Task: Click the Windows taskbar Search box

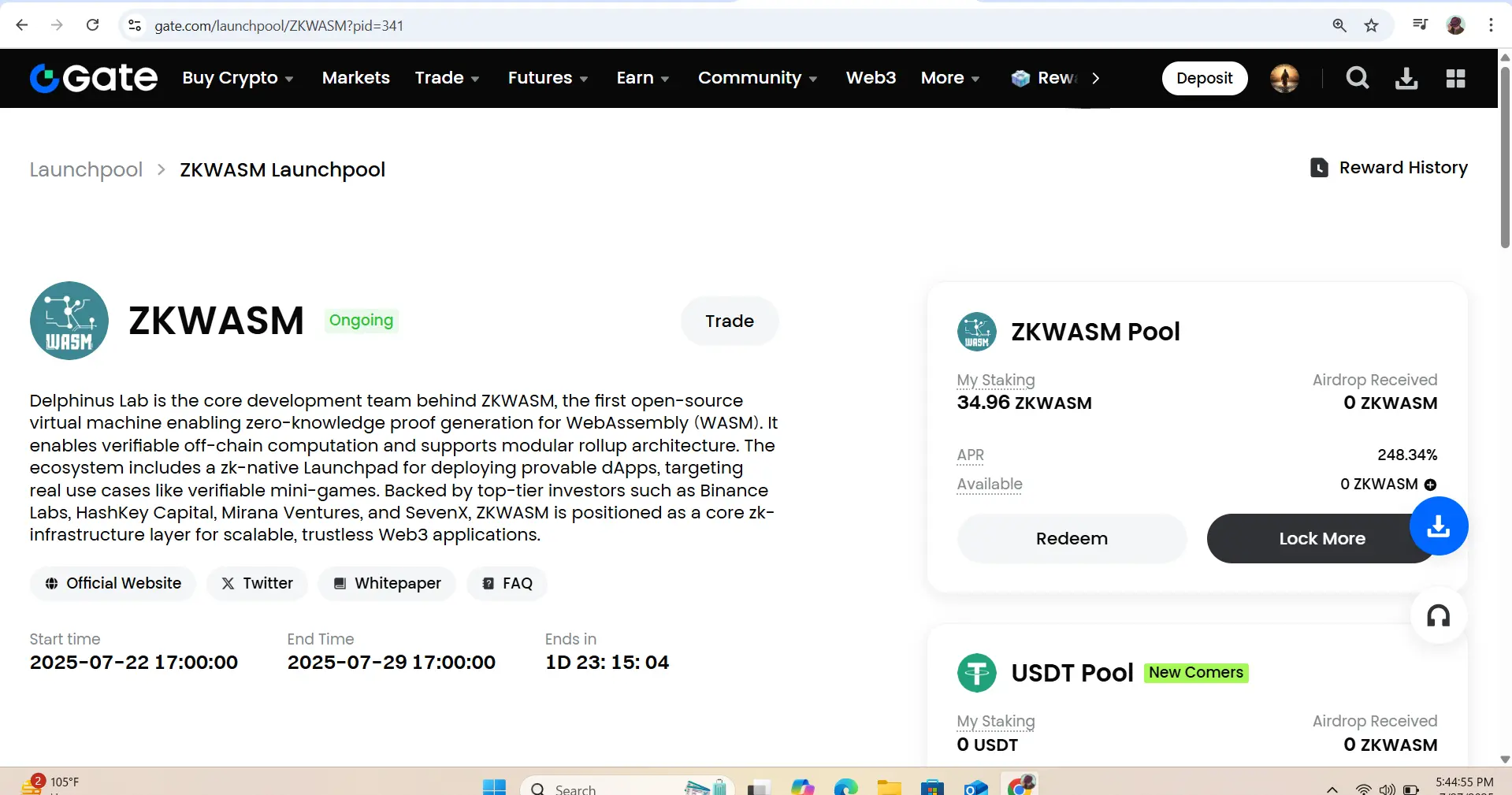Action: point(627,787)
